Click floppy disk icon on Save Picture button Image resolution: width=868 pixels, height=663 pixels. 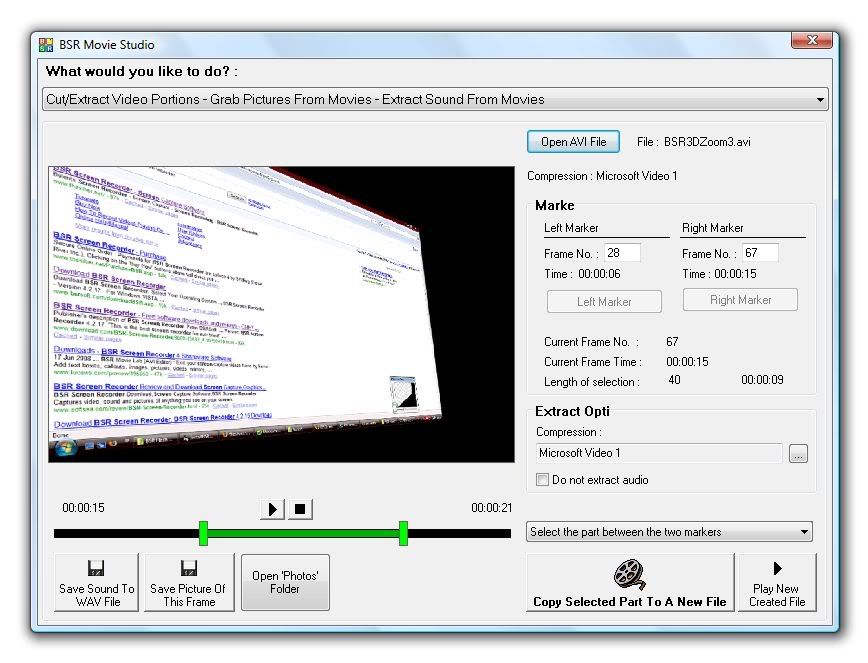[189, 568]
